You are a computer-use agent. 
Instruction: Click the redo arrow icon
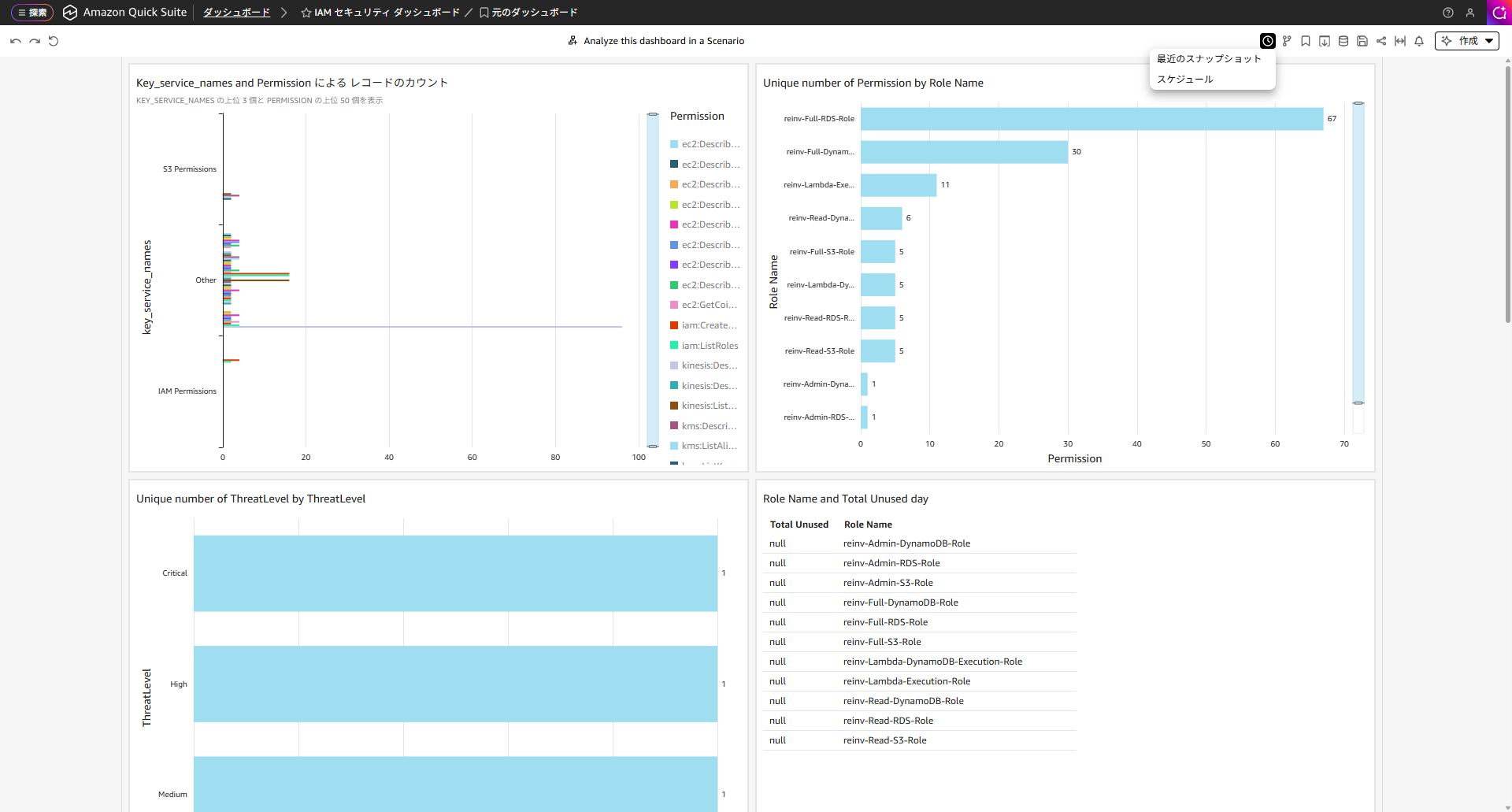35,41
